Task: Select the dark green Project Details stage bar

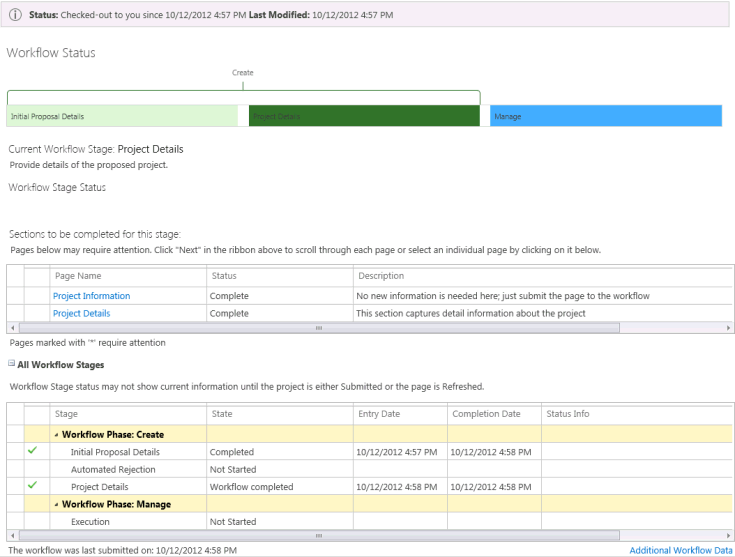Action: pos(364,116)
